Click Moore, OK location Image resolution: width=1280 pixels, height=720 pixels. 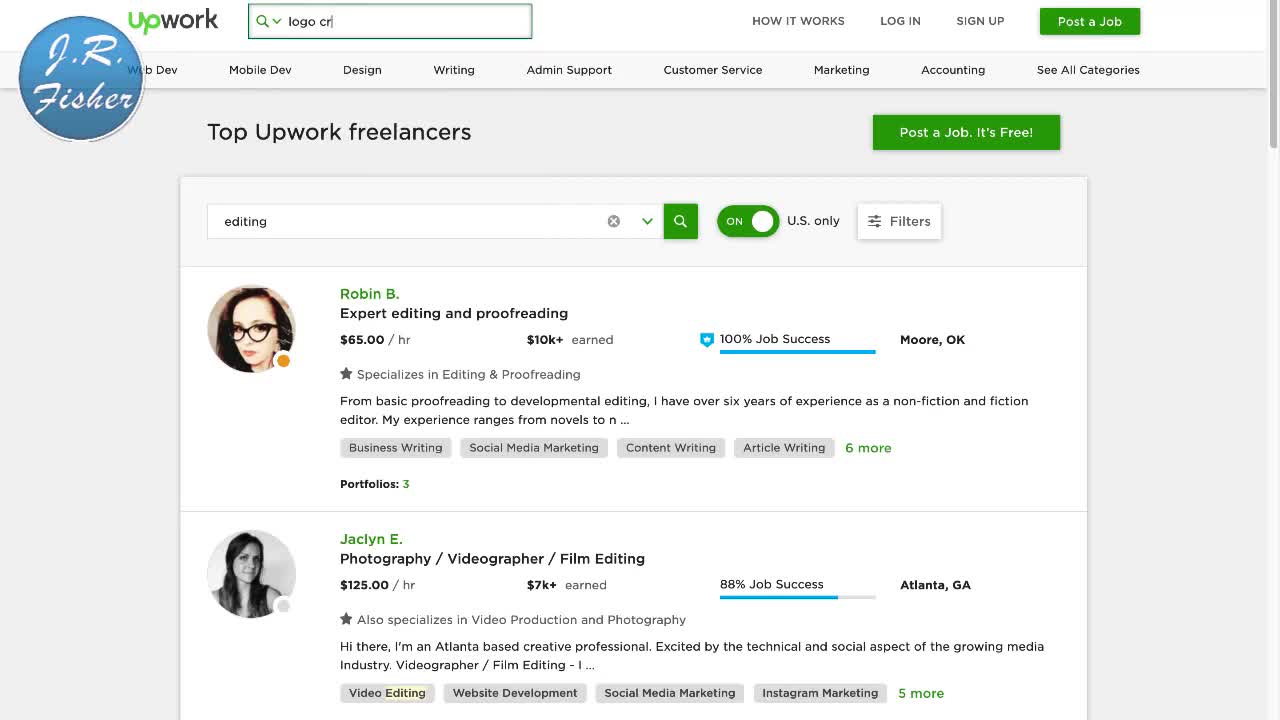coord(932,340)
